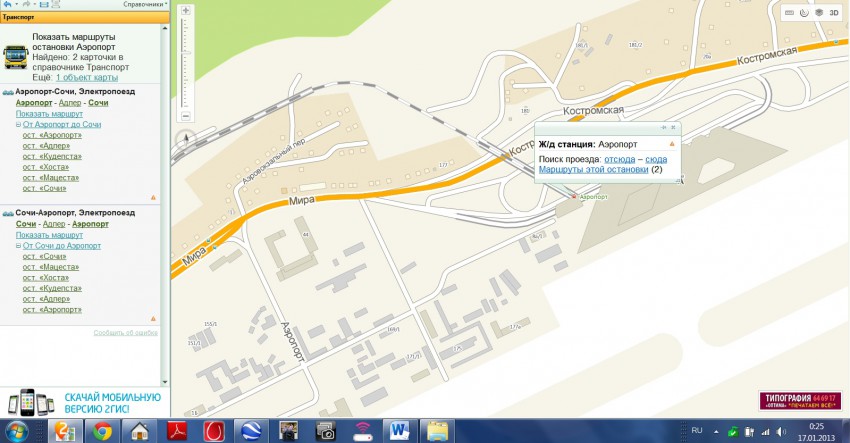Pin the station info popup
Viewport: 850px width, 443px height.
[662, 128]
